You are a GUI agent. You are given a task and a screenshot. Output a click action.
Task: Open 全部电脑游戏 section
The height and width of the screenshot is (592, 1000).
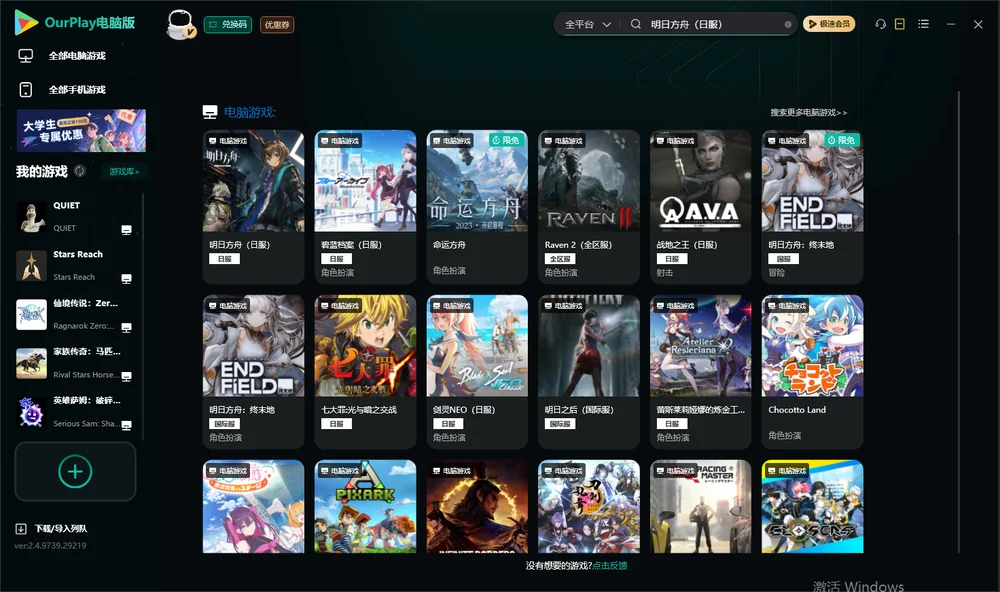point(77,56)
